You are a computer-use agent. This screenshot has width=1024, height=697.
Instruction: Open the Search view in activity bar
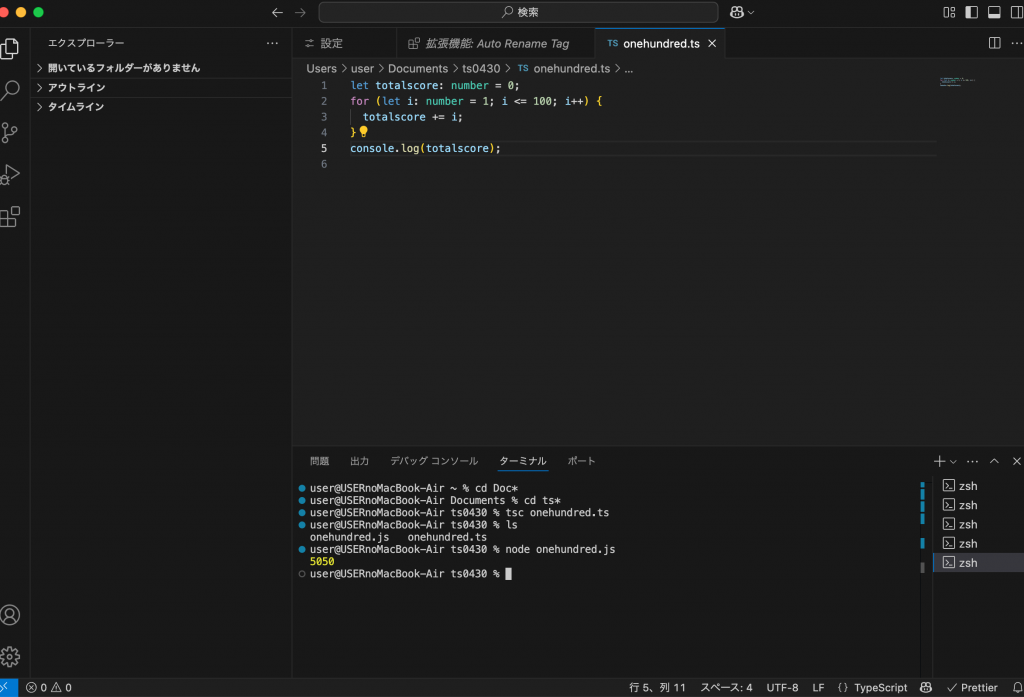pos(10,90)
